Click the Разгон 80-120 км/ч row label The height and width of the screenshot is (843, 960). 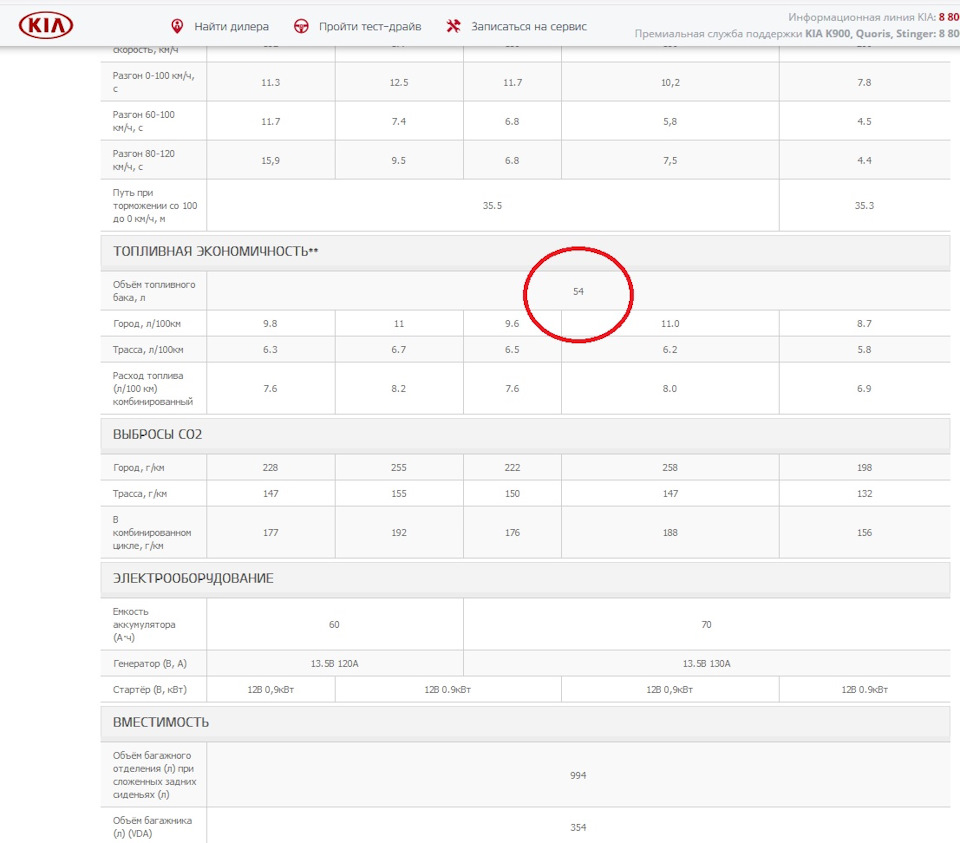144,160
